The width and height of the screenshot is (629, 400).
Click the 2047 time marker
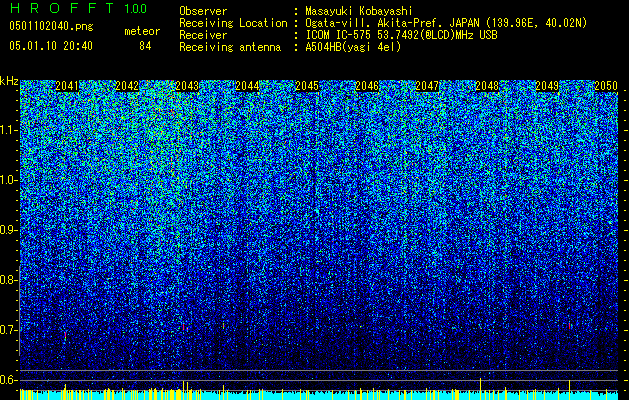point(427,86)
